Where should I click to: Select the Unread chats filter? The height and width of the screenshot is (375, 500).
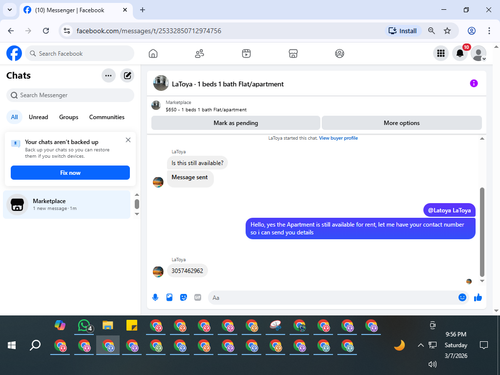tap(38, 117)
